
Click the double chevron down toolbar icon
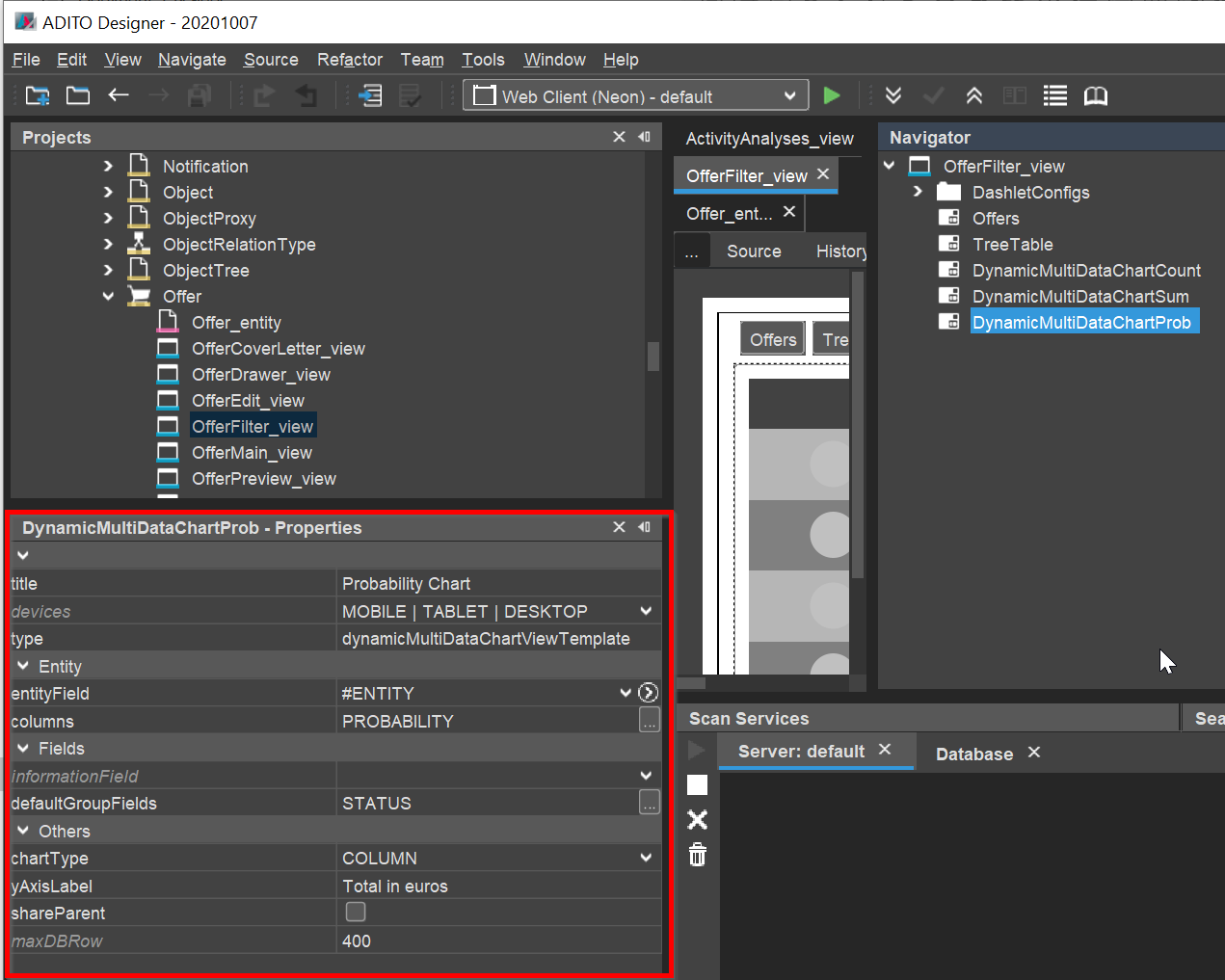tap(893, 95)
